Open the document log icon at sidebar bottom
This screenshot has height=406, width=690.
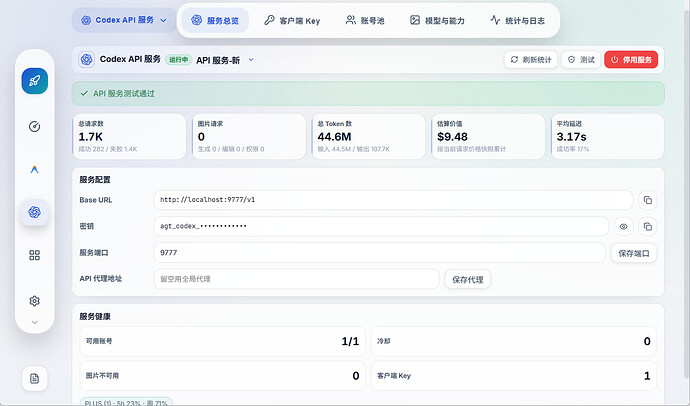(x=34, y=379)
